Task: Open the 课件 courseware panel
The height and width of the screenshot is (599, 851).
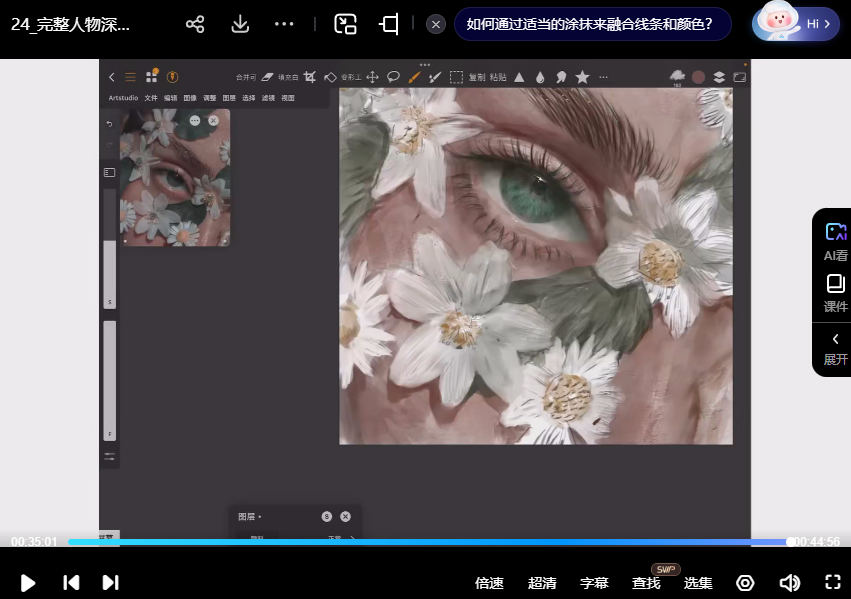Action: pos(835,295)
